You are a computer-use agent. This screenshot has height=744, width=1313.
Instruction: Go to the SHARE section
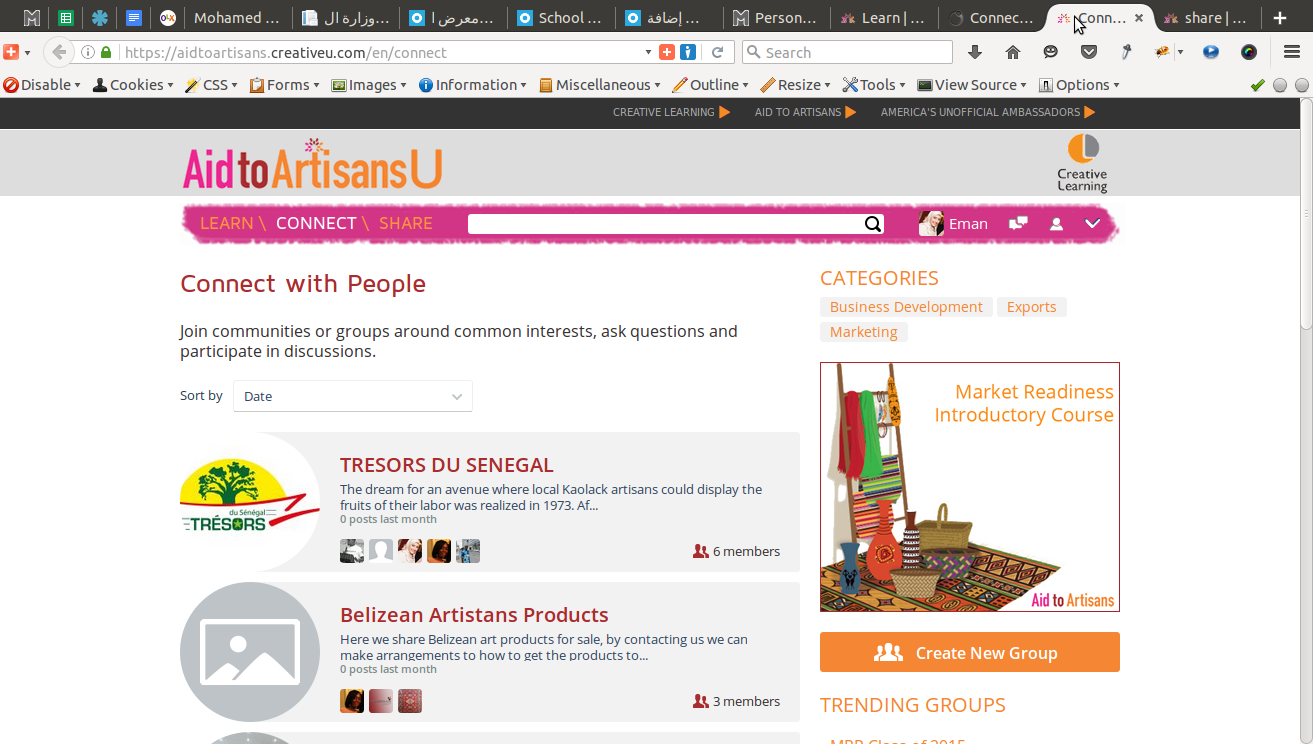click(x=406, y=223)
